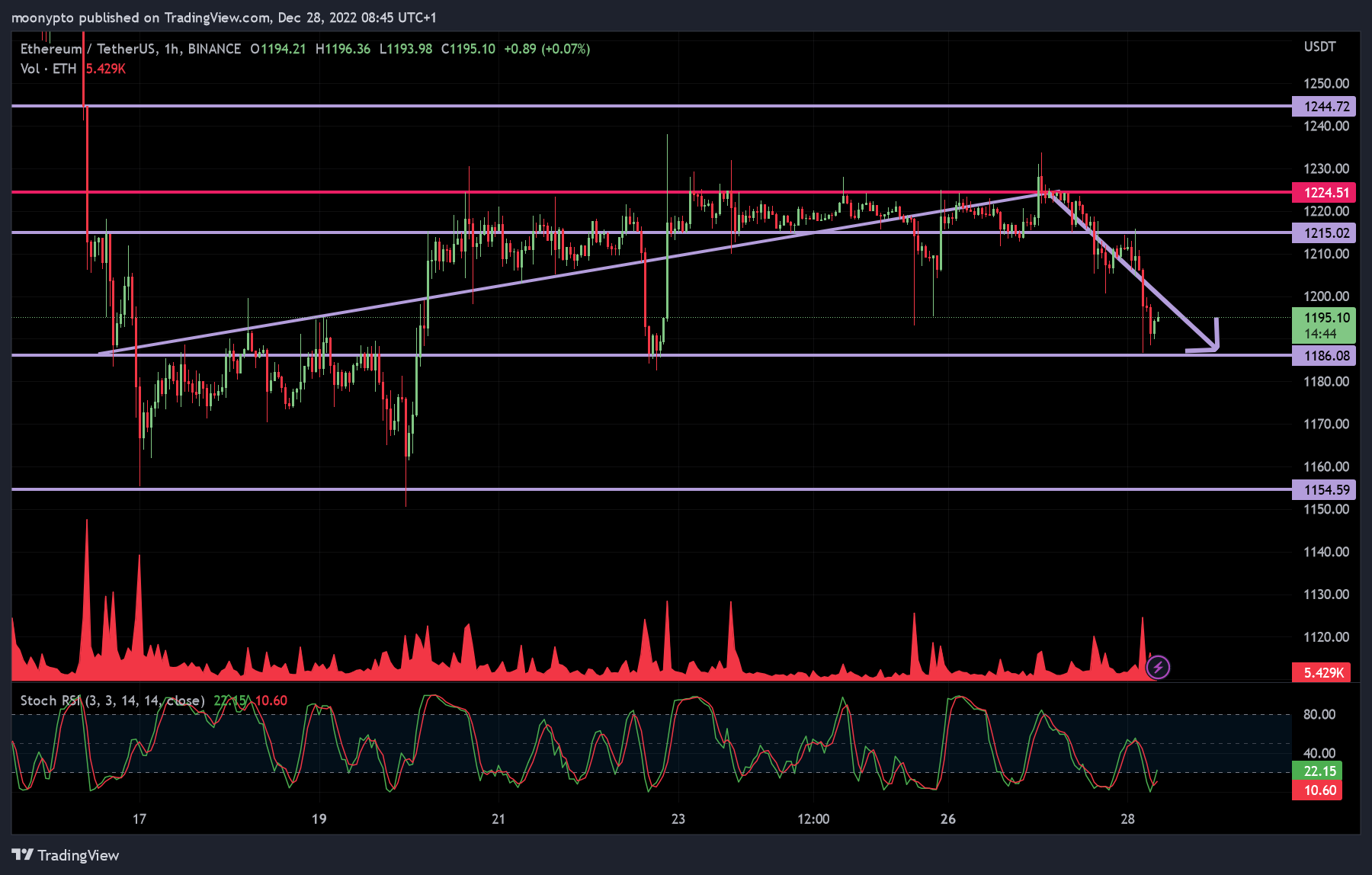
Task: Click the 40.00 Stoch RSI axis tick
Action: click(1319, 753)
